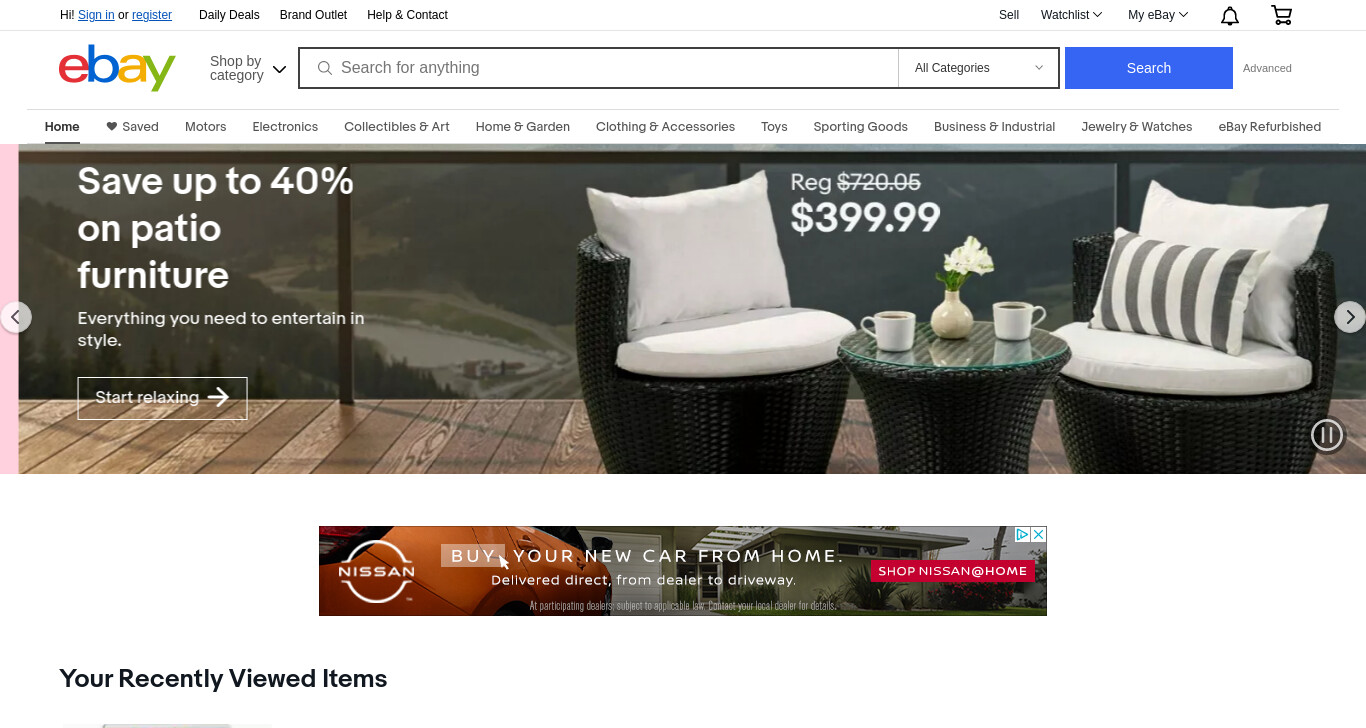1366x728 pixels.
Task: Expand the Shop by category menu
Action: pyautogui.click(x=247, y=68)
